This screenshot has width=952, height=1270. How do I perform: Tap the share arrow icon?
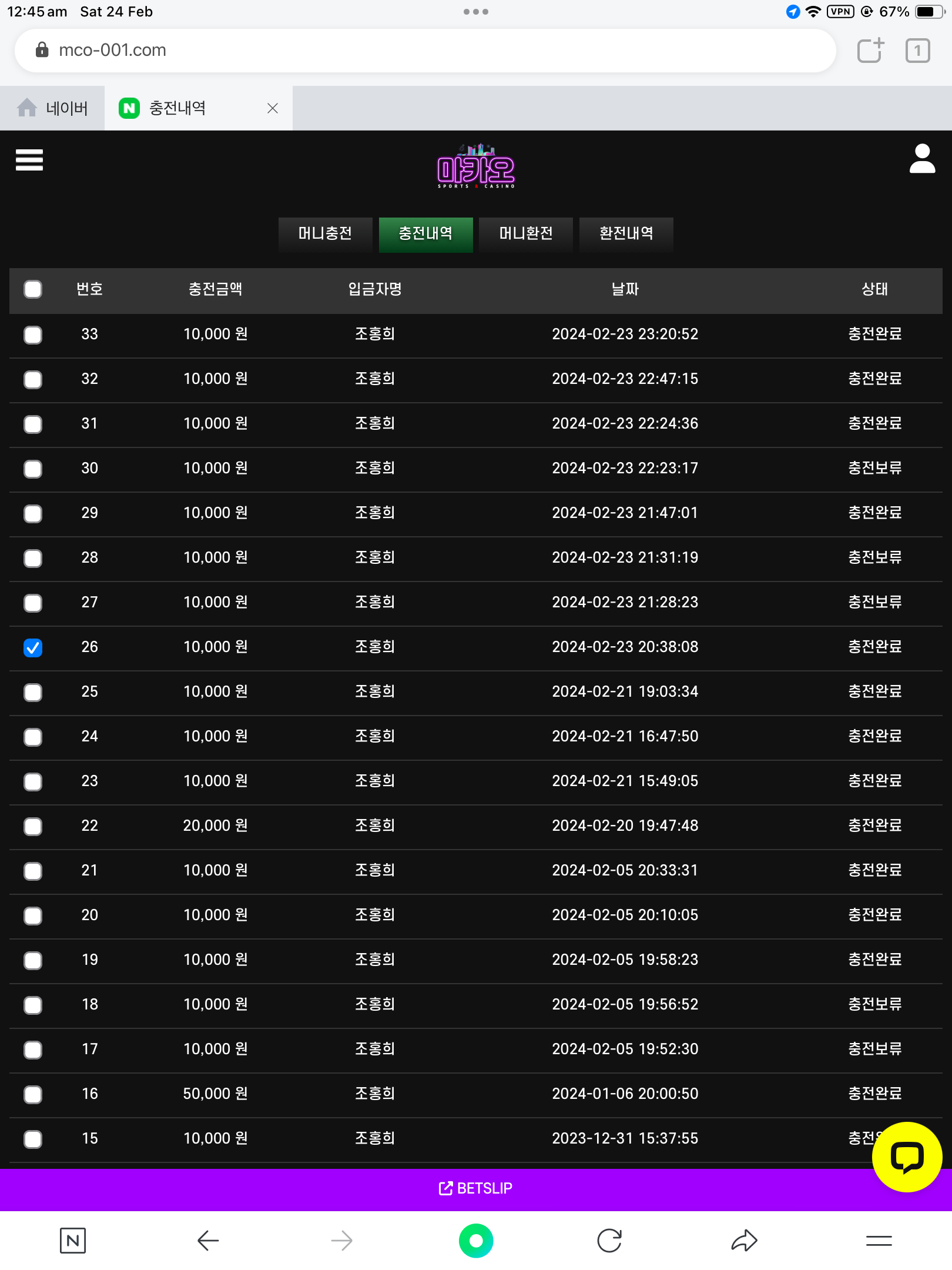point(744,1241)
